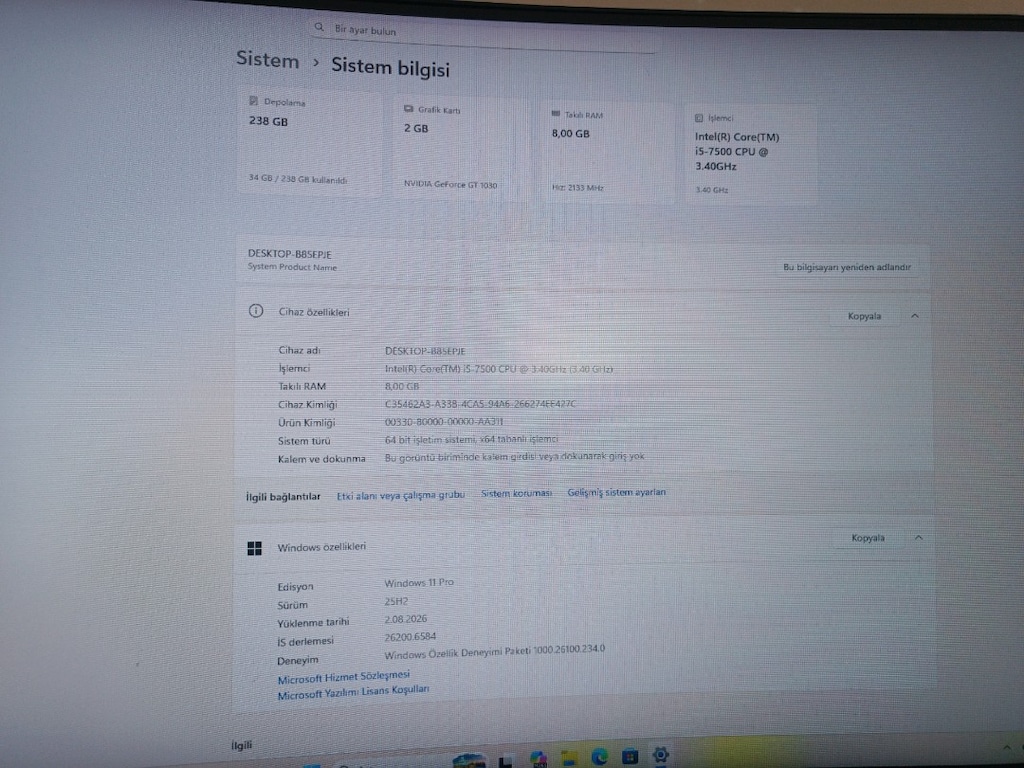Image resolution: width=1024 pixels, height=768 pixels.
Task: Select the Cihaz adı value DESKTOP-B8SEPJE
Action: pos(424,351)
